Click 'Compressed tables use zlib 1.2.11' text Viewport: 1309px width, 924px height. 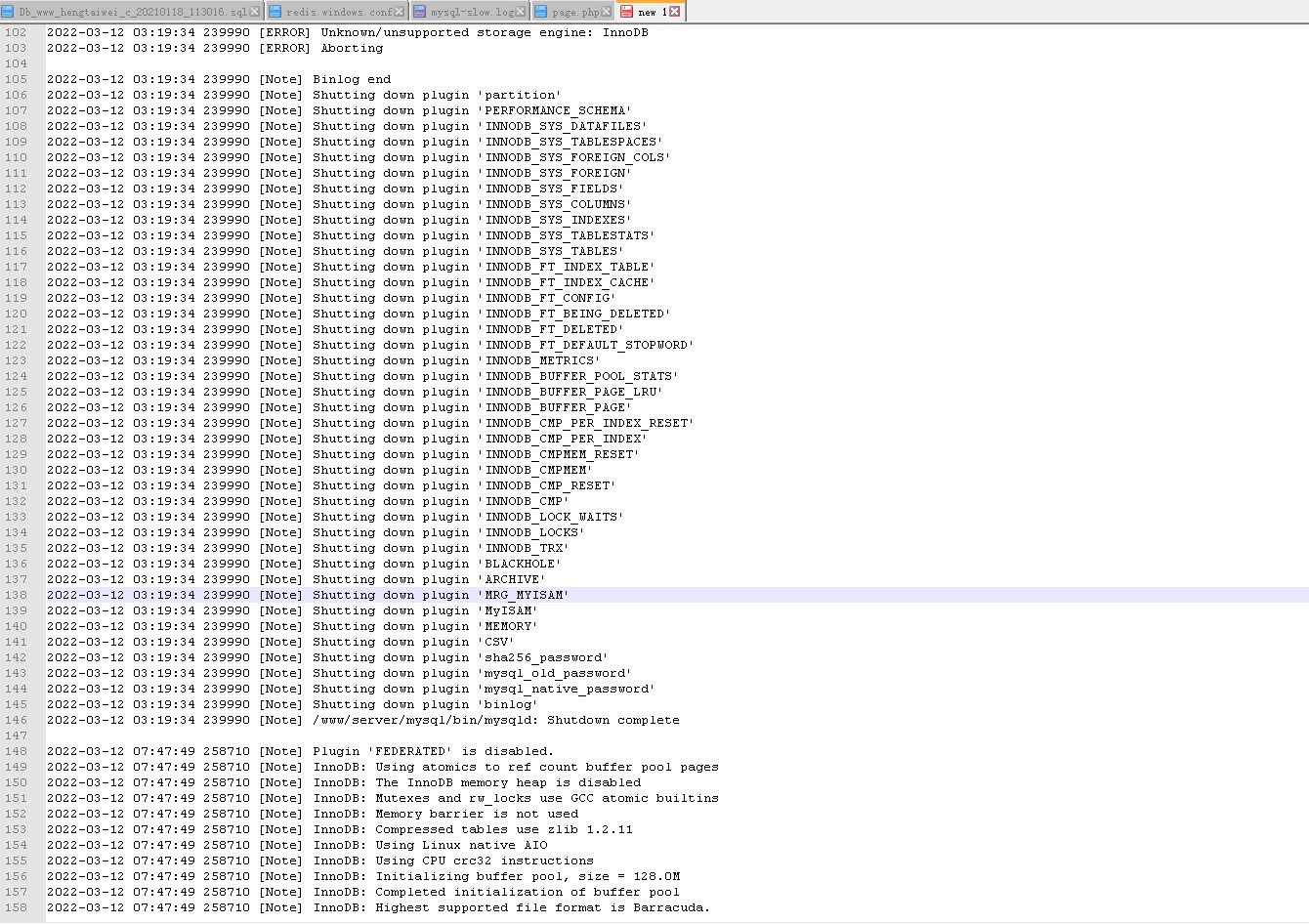click(504, 829)
